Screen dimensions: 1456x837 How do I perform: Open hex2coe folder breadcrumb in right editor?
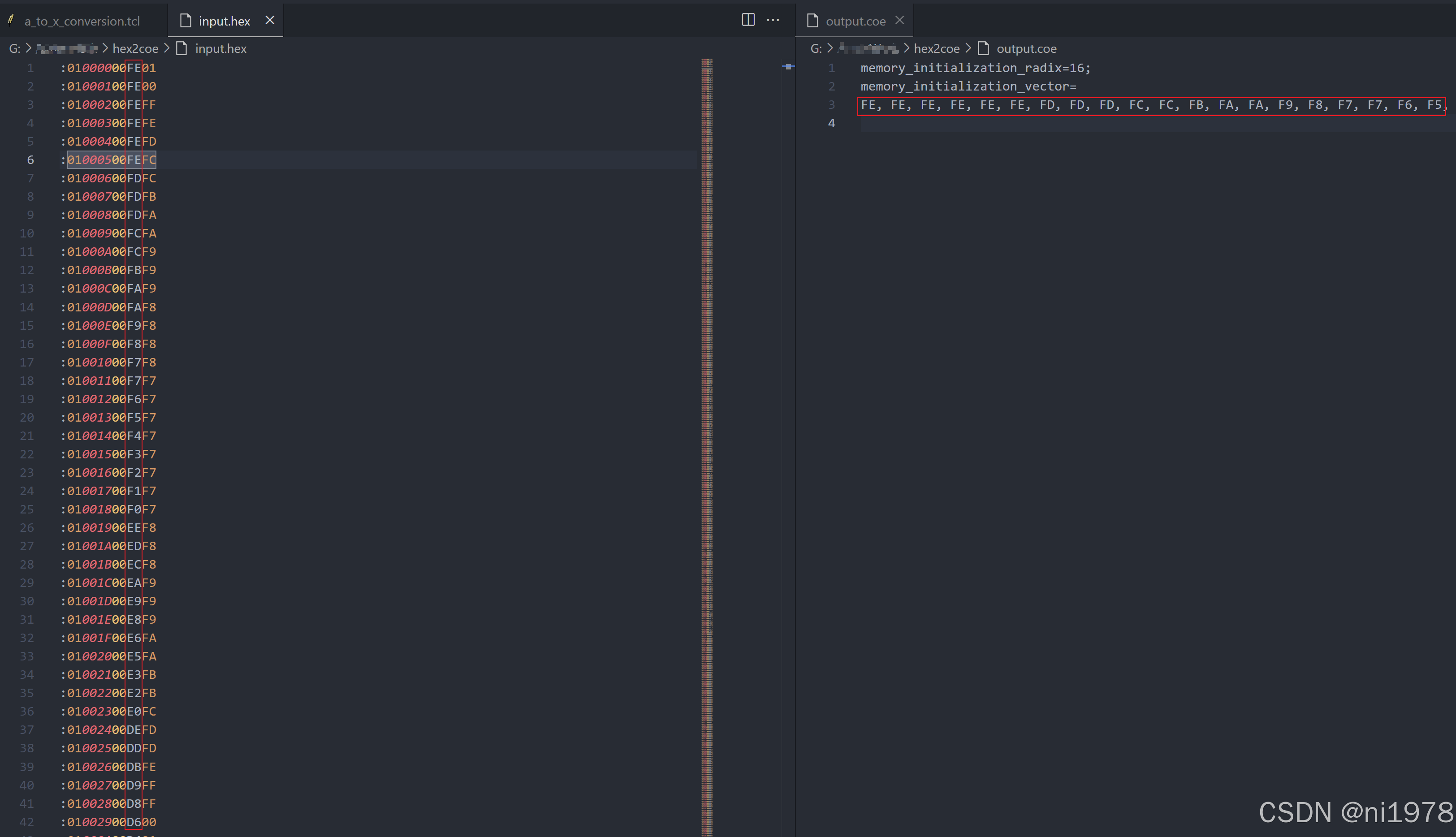[x=936, y=49]
